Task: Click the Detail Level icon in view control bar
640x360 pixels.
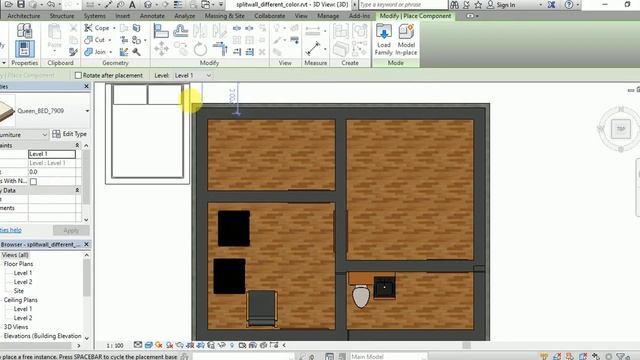Action: (x=138, y=345)
